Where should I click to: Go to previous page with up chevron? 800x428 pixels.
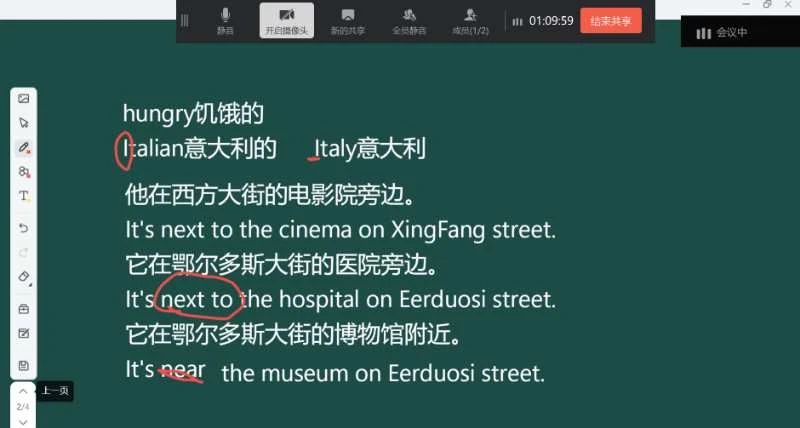tap(23, 391)
